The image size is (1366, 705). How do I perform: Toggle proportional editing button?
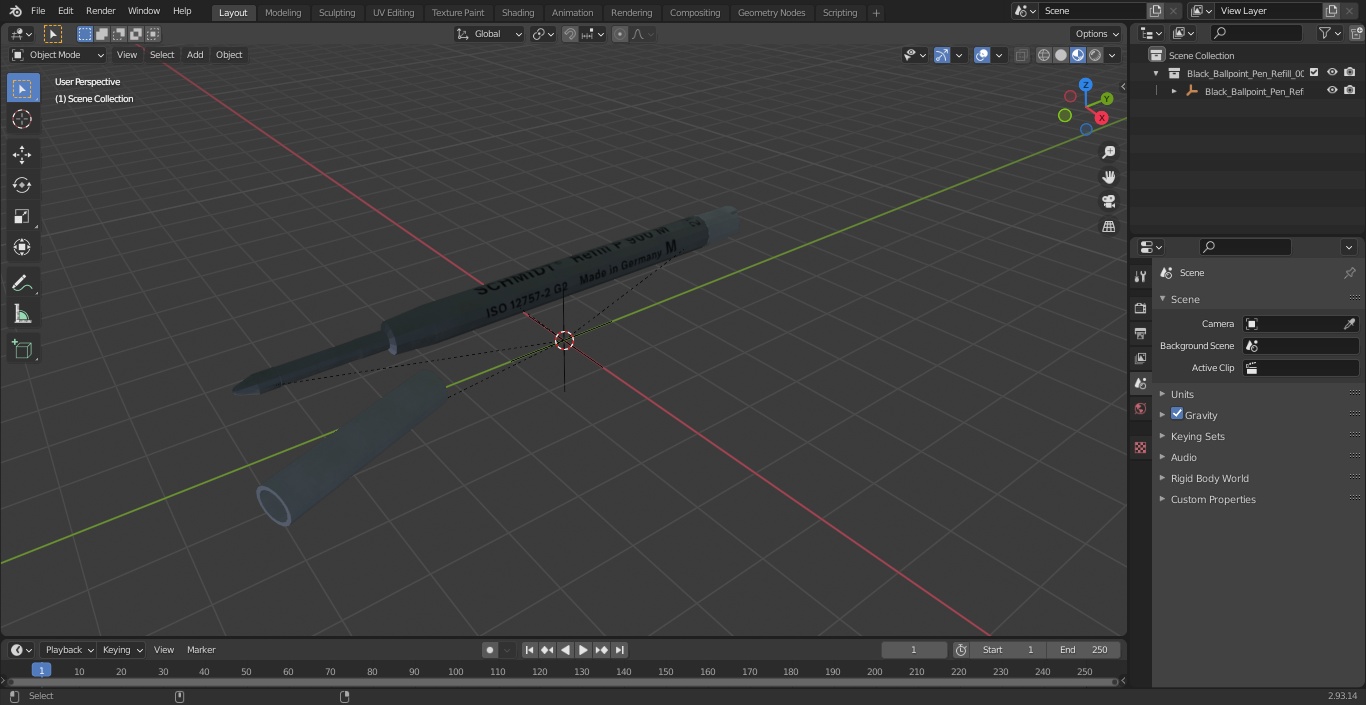(620, 34)
